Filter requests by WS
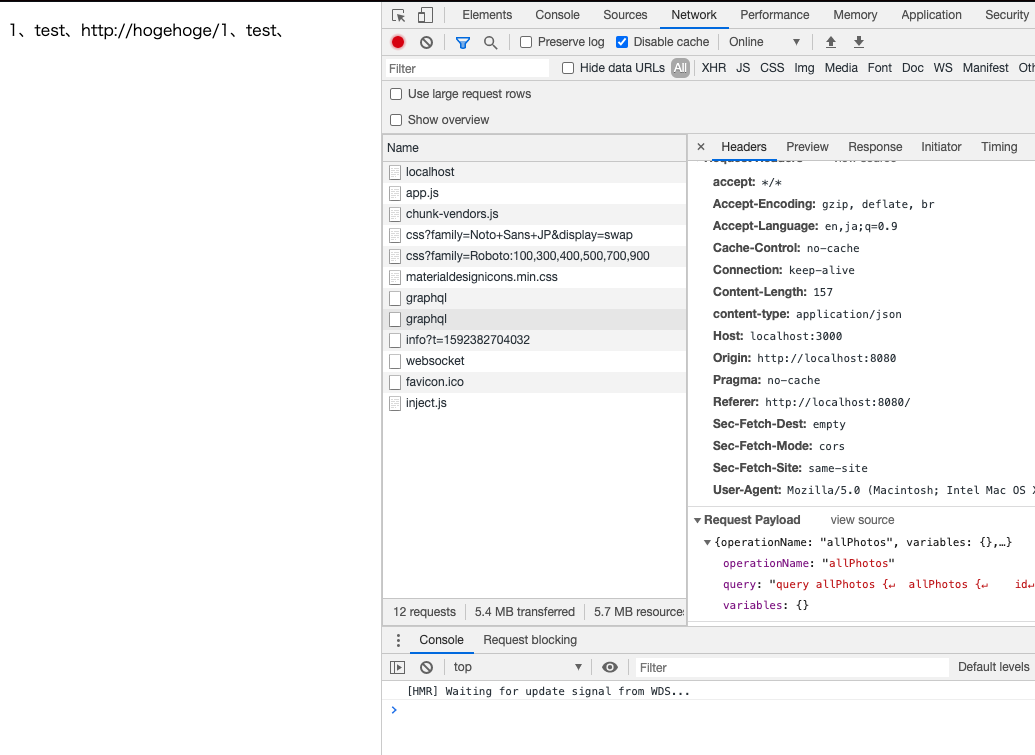The image size is (1035, 755). tap(943, 68)
